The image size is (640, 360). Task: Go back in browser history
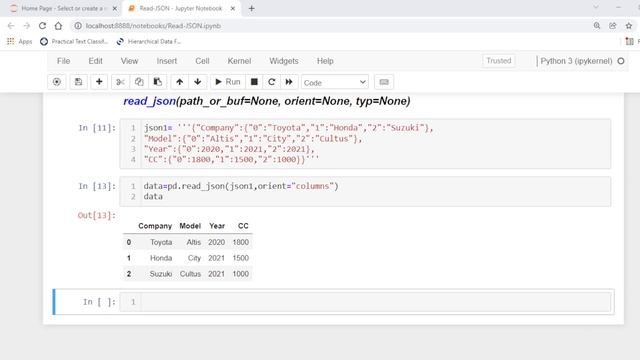[x=11, y=26]
